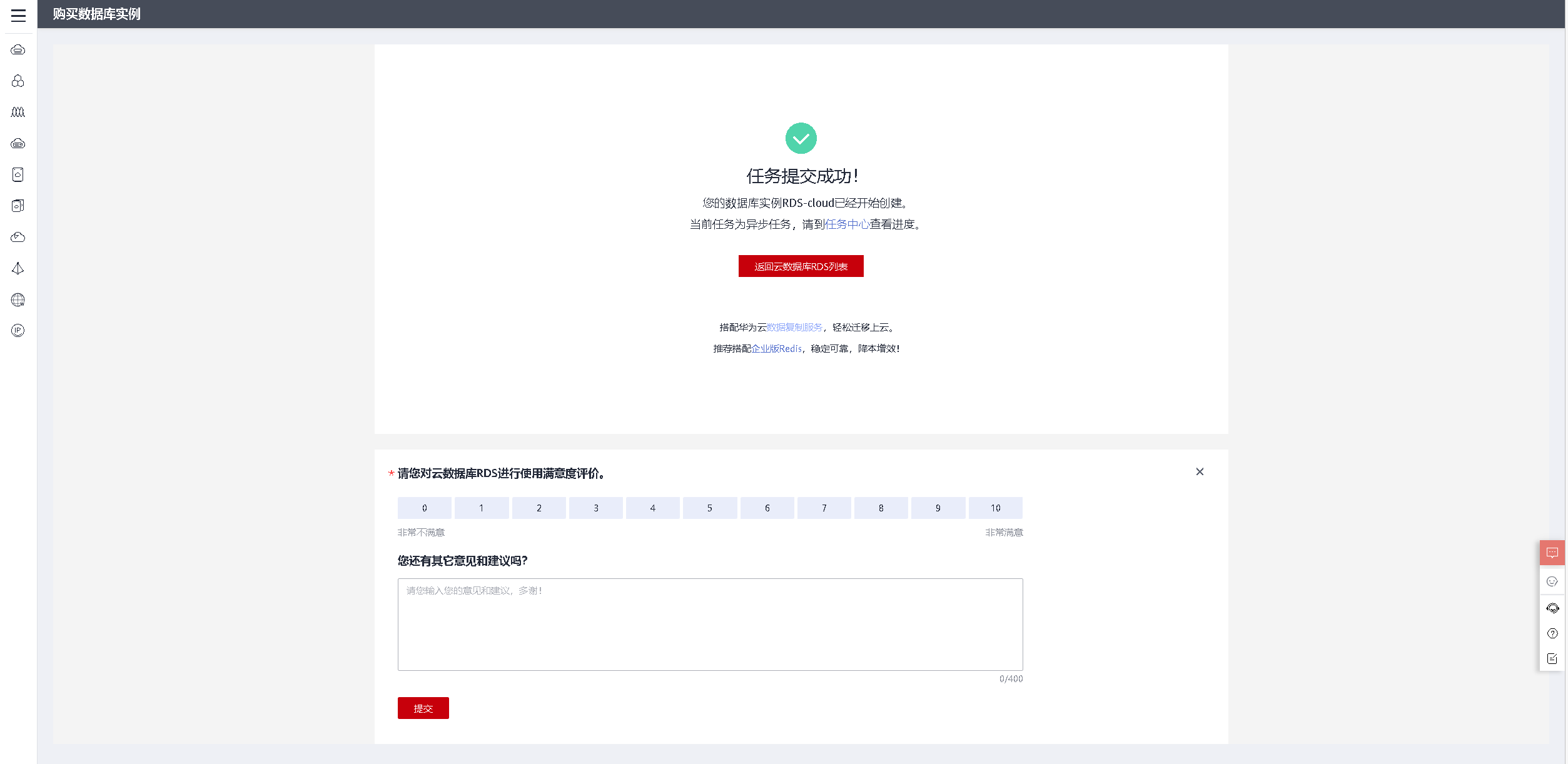Submit the survey with 提交 button
Viewport: 1568px width, 764px height.
[x=423, y=708]
